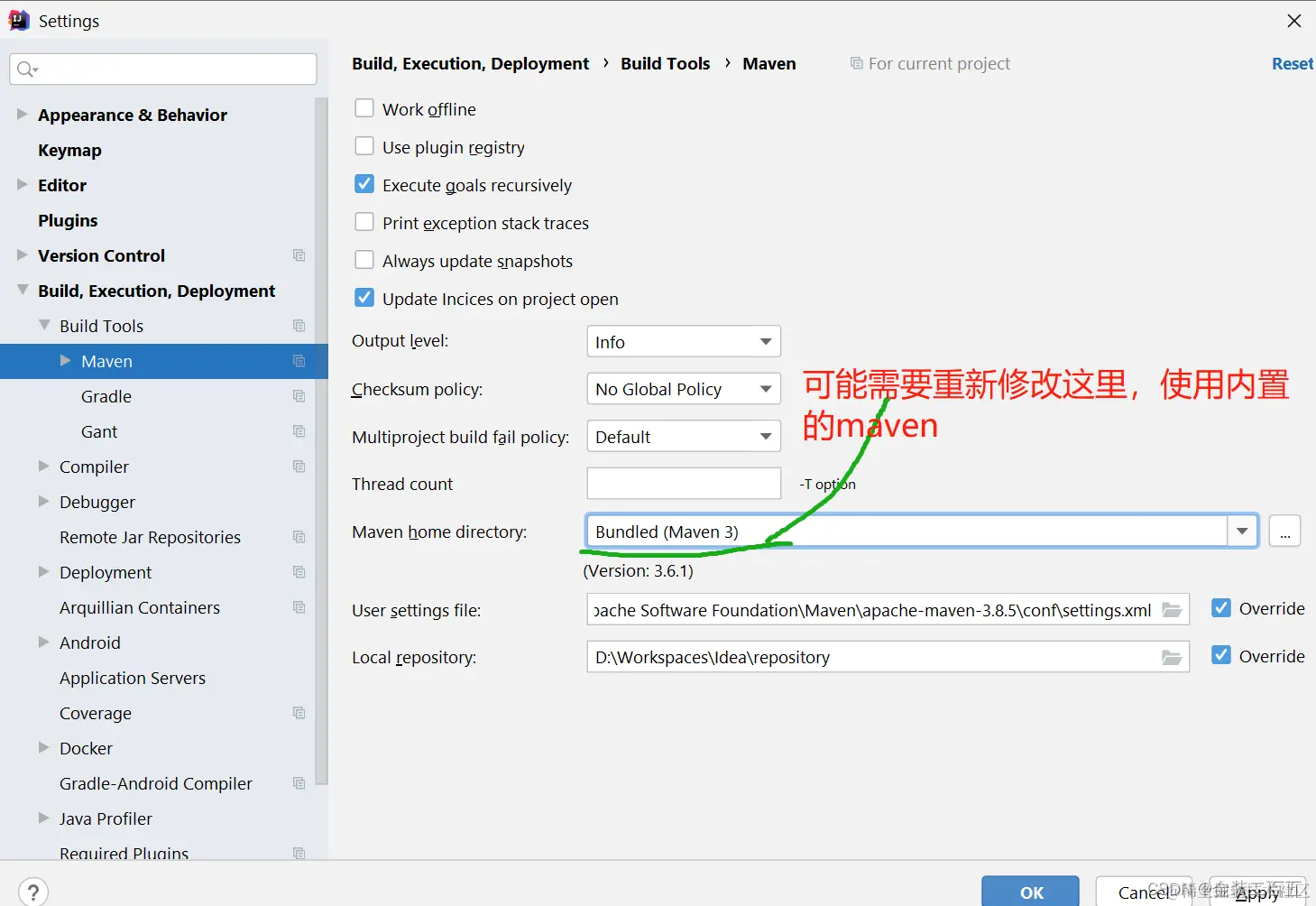Uncheck Update Indices on project open
This screenshot has width=1316, height=906.
point(364,298)
